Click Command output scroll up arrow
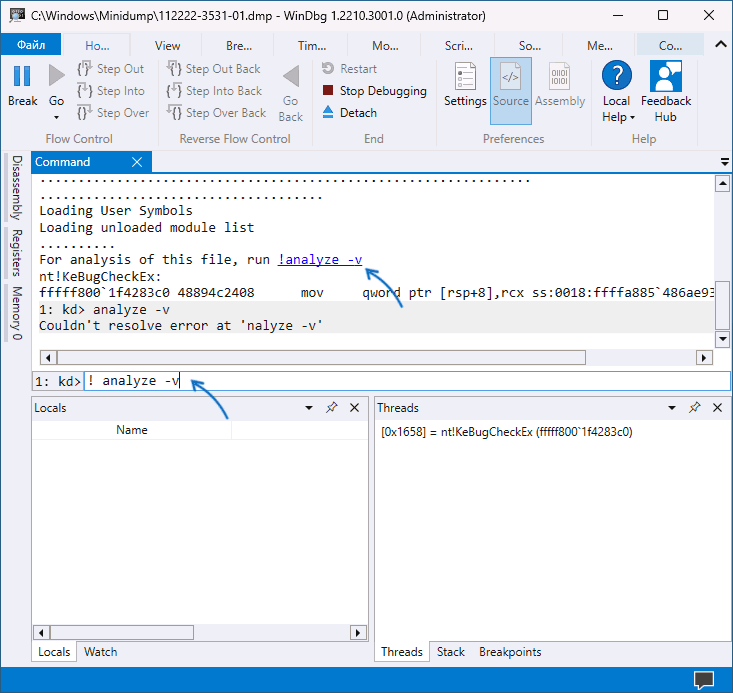Image resolution: width=733 pixels, height=693 pixels. 723,184
